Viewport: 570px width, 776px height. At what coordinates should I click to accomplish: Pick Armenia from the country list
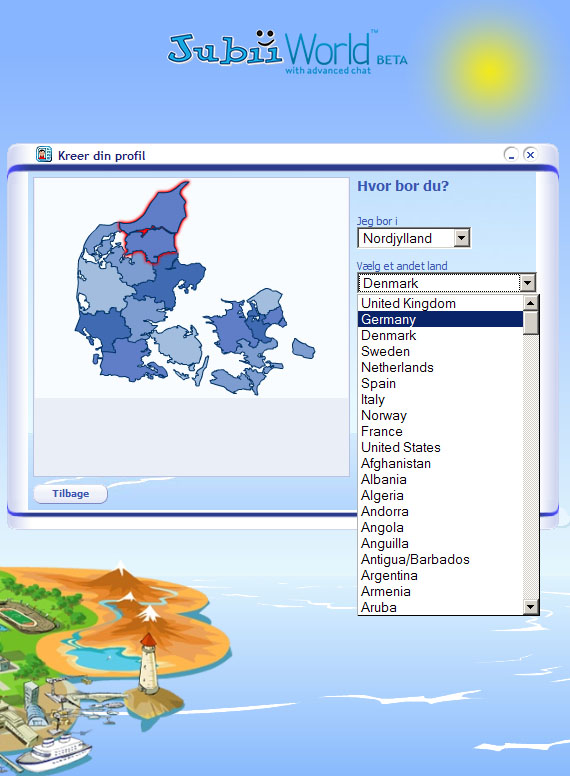tap(440, 591)
